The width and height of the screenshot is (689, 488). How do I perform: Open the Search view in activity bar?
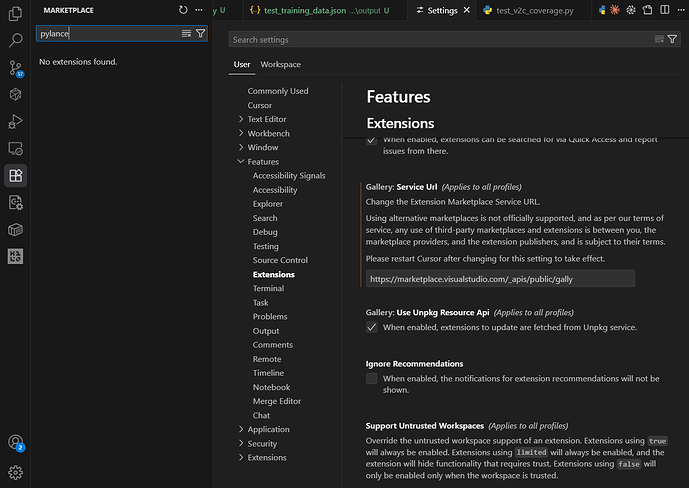(15, 40)
